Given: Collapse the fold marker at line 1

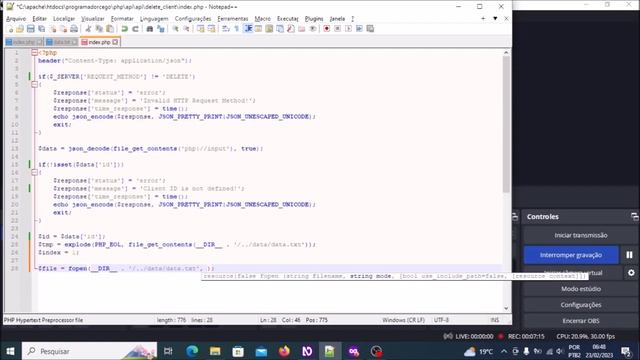Looking at the screenshot, I should [x=34, y=53].
